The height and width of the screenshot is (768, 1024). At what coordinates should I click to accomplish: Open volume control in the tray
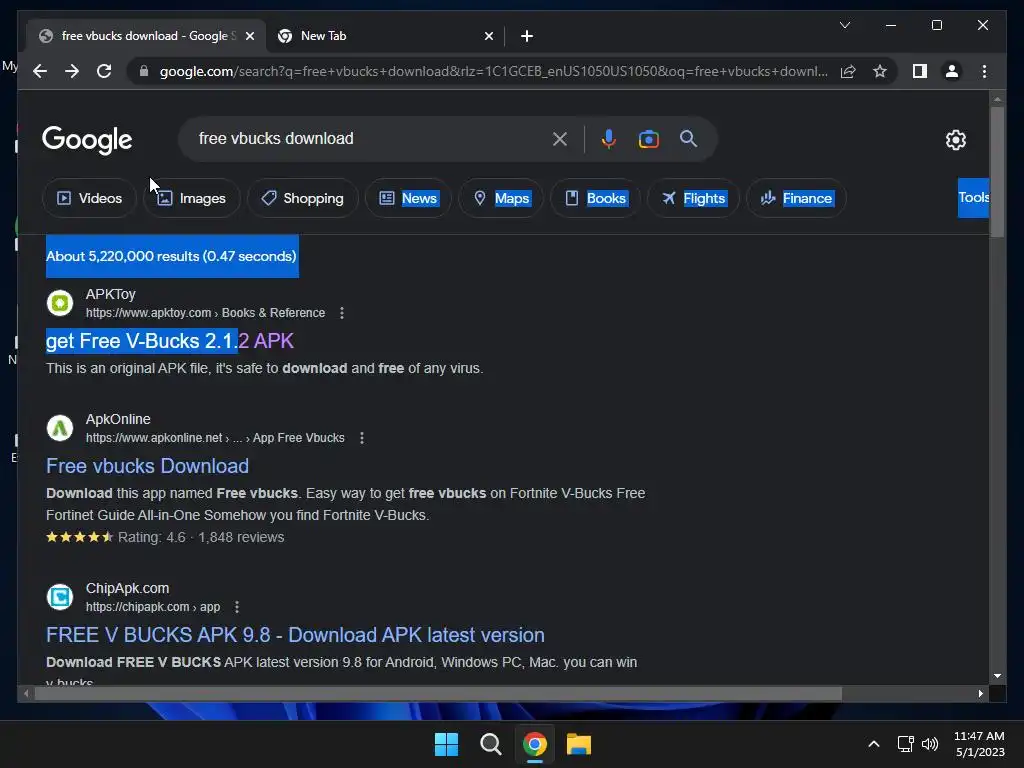(929, 744)
